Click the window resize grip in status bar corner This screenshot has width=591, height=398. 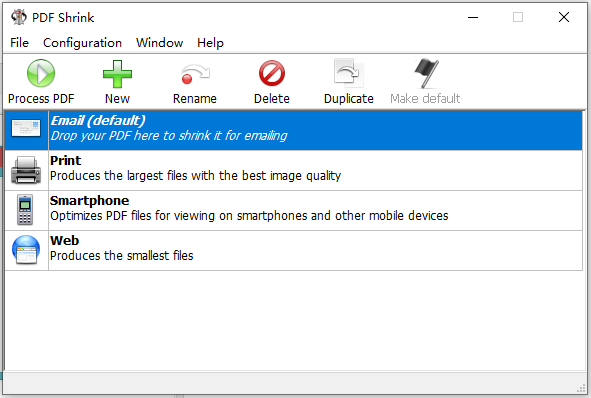581,389
